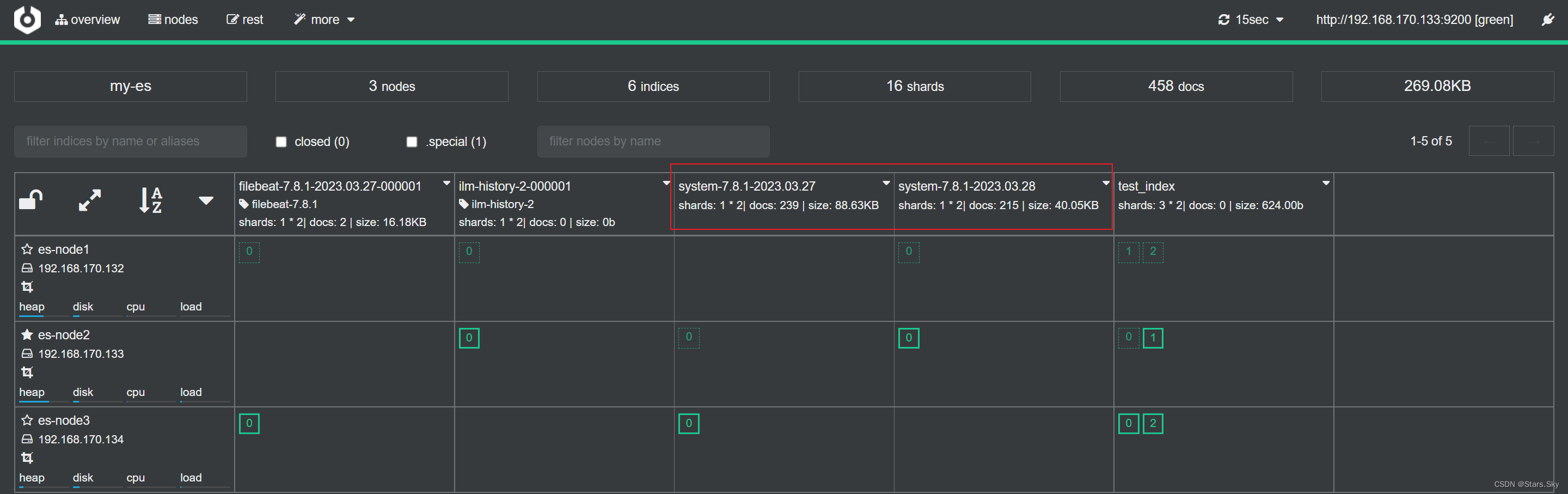Click the nodes menu item
This screenshot has height=494, width=1568.
coord(173,19)
